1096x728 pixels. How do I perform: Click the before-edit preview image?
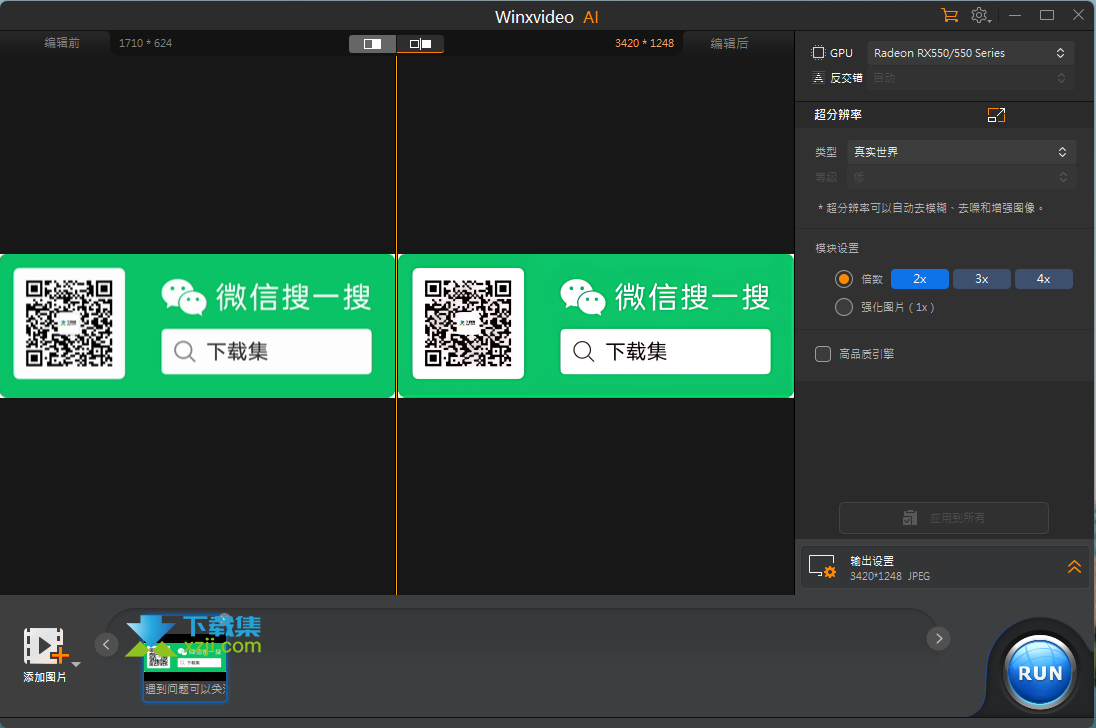point(197,326)
